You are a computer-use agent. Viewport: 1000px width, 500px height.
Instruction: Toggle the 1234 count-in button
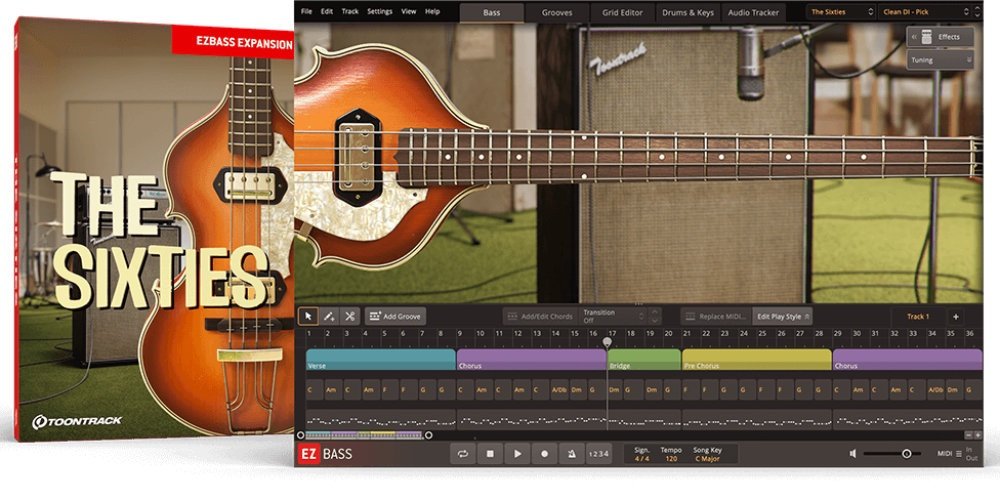tap(598, 454)
